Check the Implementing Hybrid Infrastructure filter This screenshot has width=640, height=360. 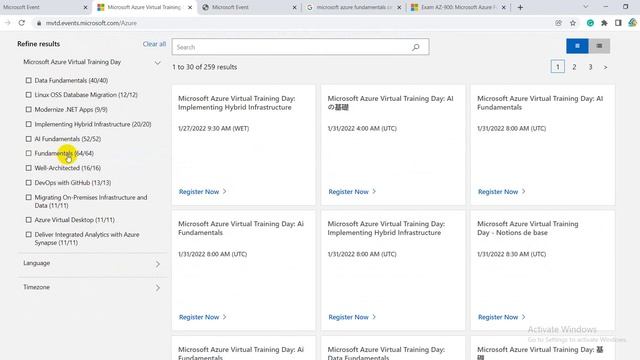point(29,124)
